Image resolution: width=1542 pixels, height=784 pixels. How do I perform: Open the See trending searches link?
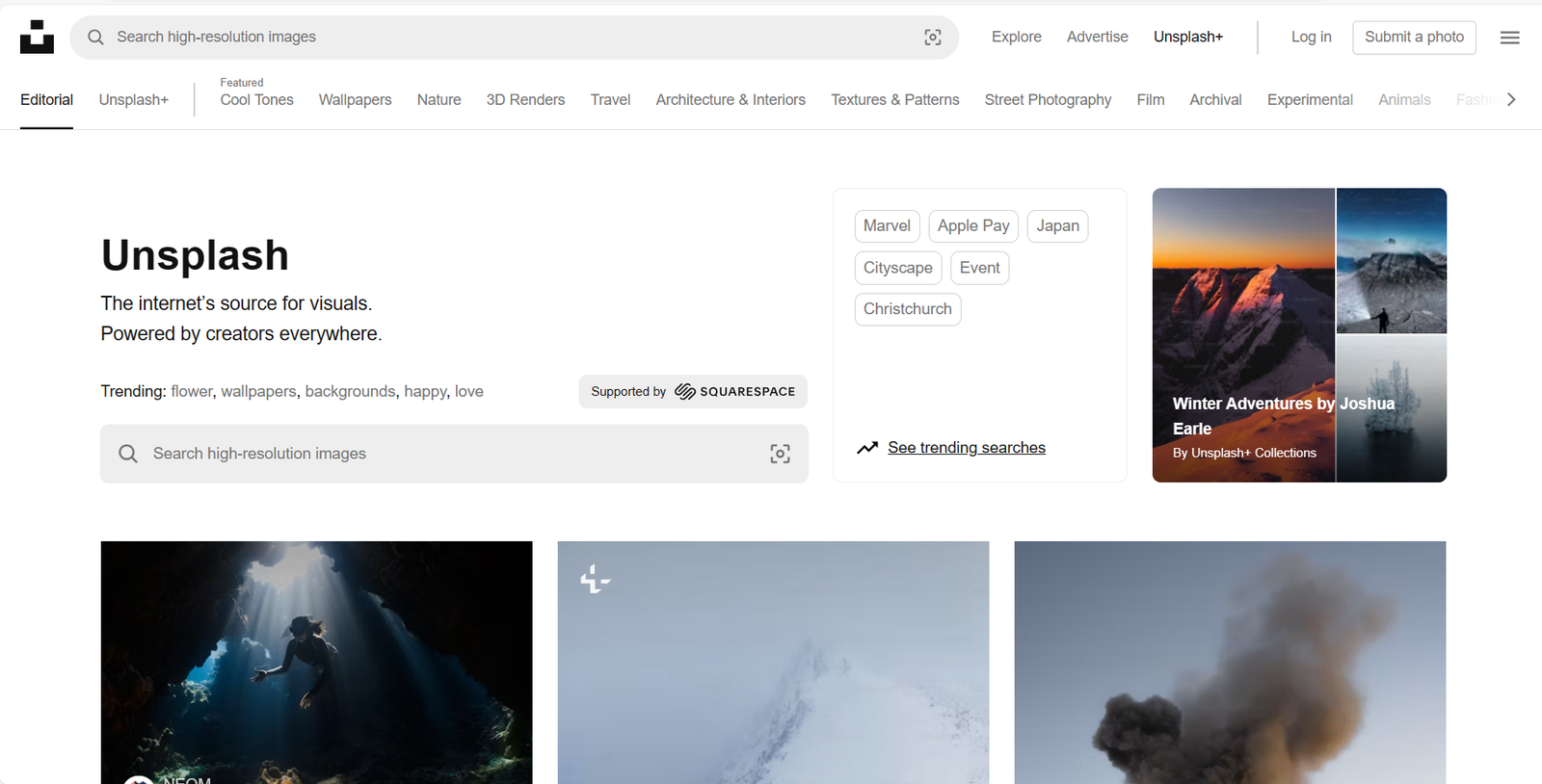[x=966, y=448]
